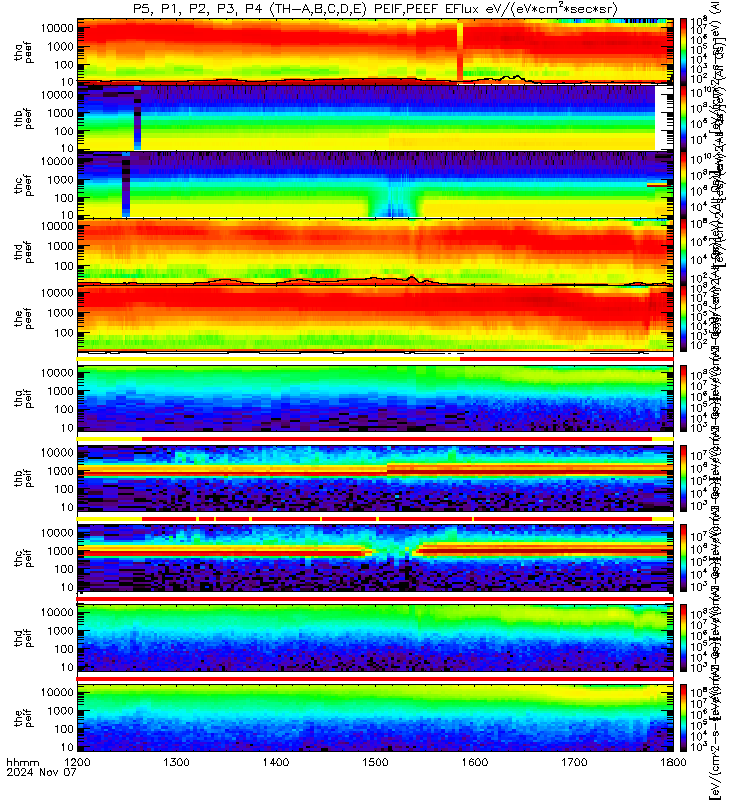Image resolution: width=750 pixels, height=800 pixels.
Task: Click the tha peif spectrogram panel
Action: 375,398
